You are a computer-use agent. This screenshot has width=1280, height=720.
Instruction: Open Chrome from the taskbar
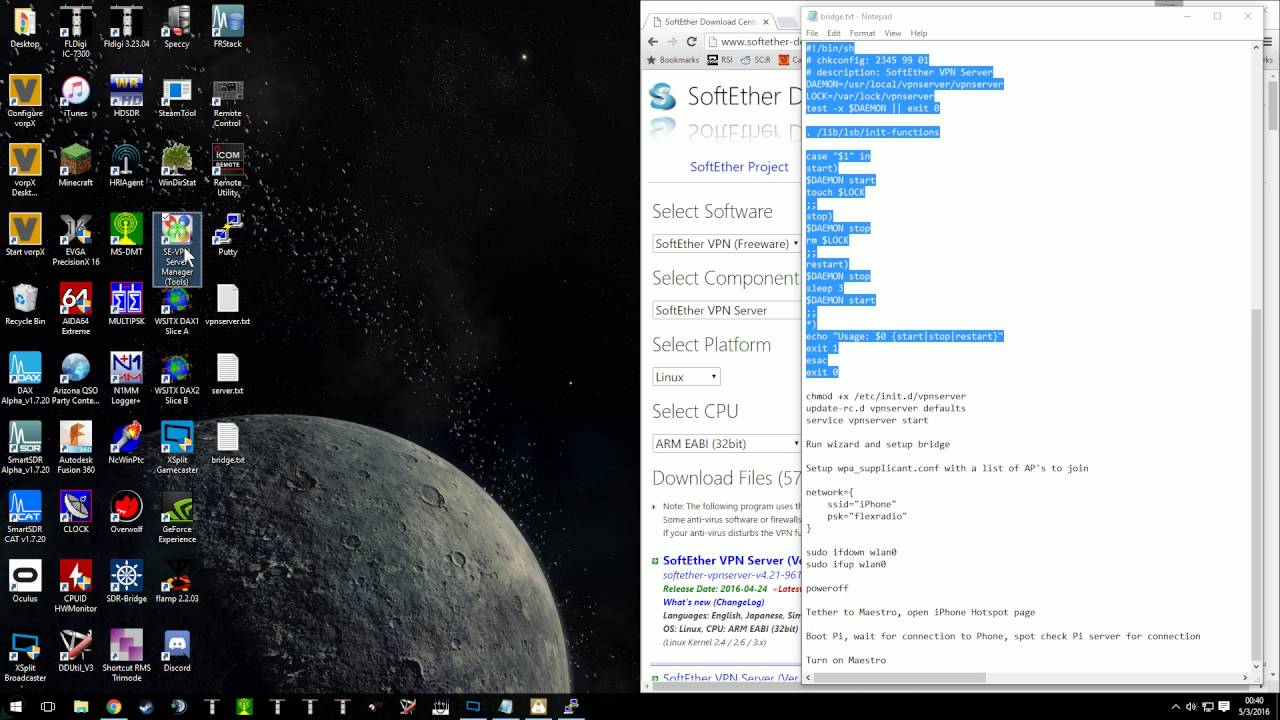[x=114, y=706]
